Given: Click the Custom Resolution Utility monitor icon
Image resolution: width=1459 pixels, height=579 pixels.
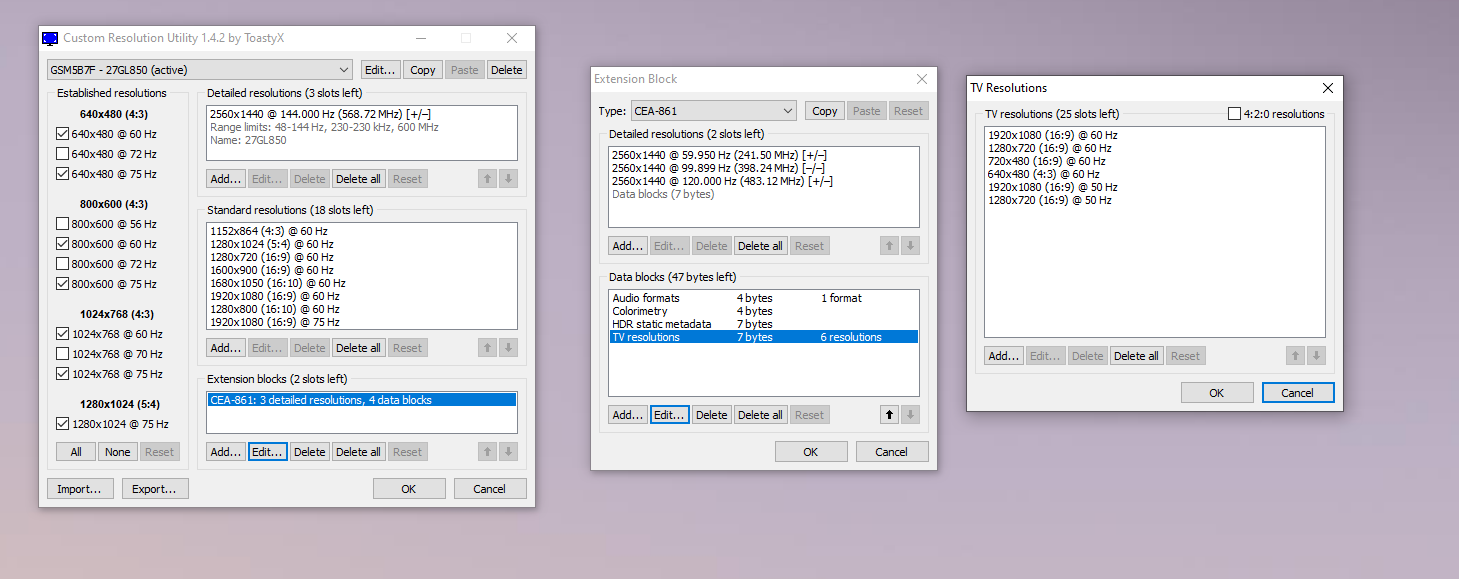Looking at the screenshot, I should point(50,39).
